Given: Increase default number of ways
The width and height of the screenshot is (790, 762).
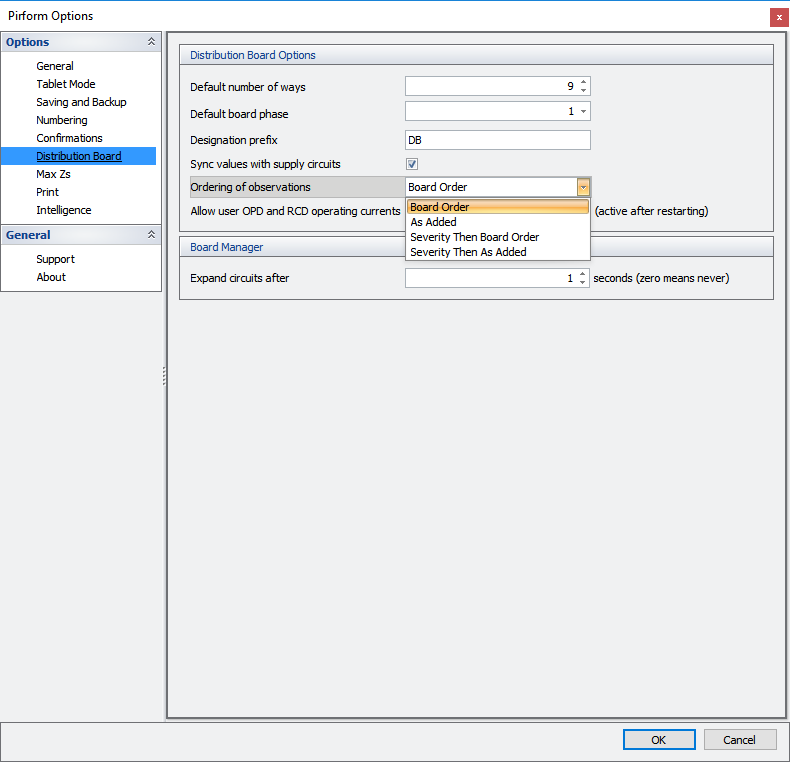Looking at the screenshot, I should [x=584, y=82].
